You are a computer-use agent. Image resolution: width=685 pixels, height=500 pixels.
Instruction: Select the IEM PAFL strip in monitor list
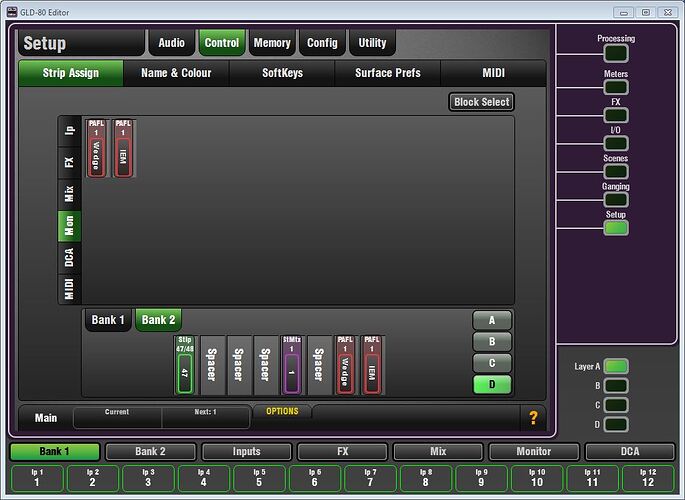tap(123, 148)
